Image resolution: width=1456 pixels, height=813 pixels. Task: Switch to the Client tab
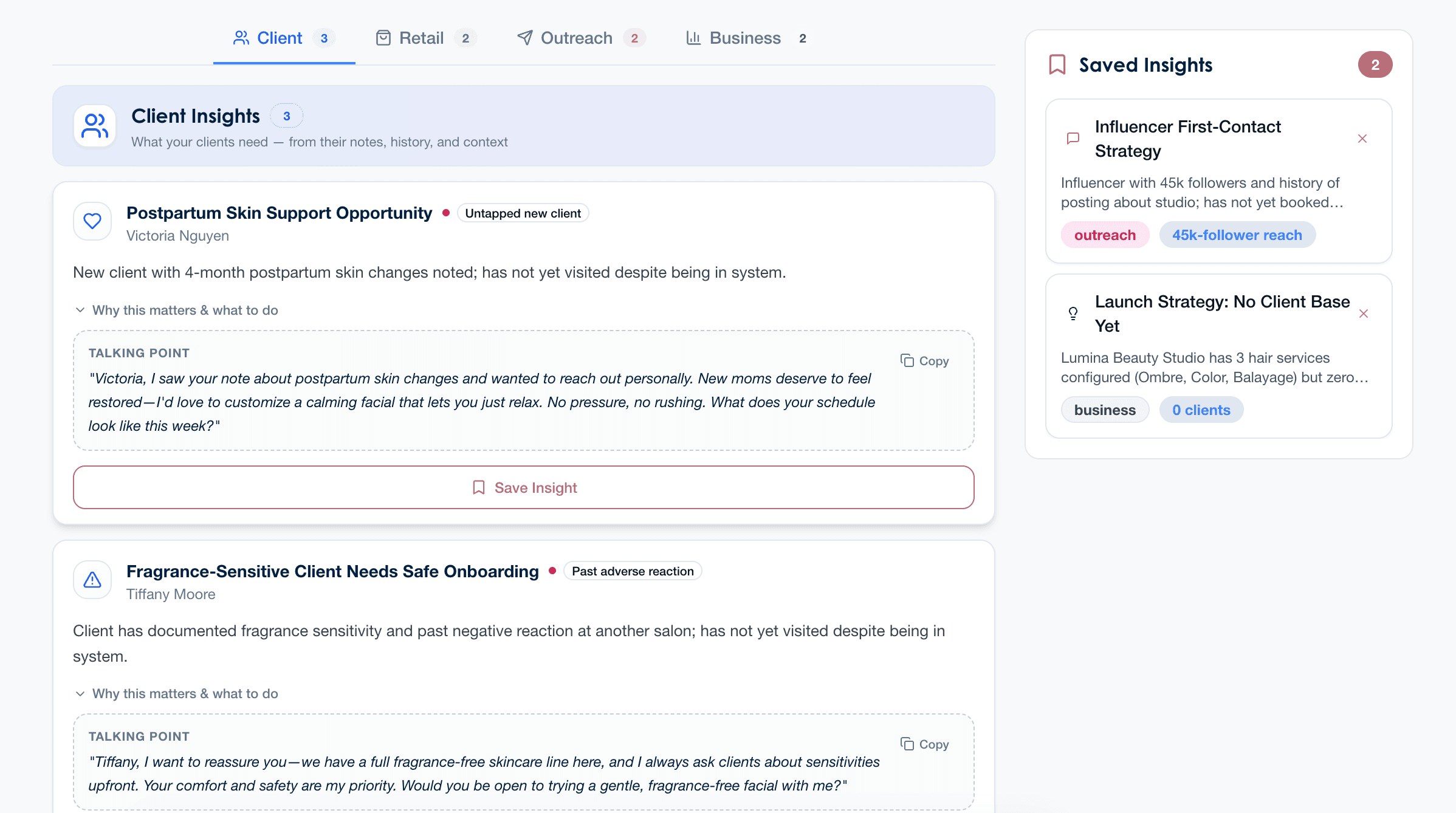pos(284,38)
